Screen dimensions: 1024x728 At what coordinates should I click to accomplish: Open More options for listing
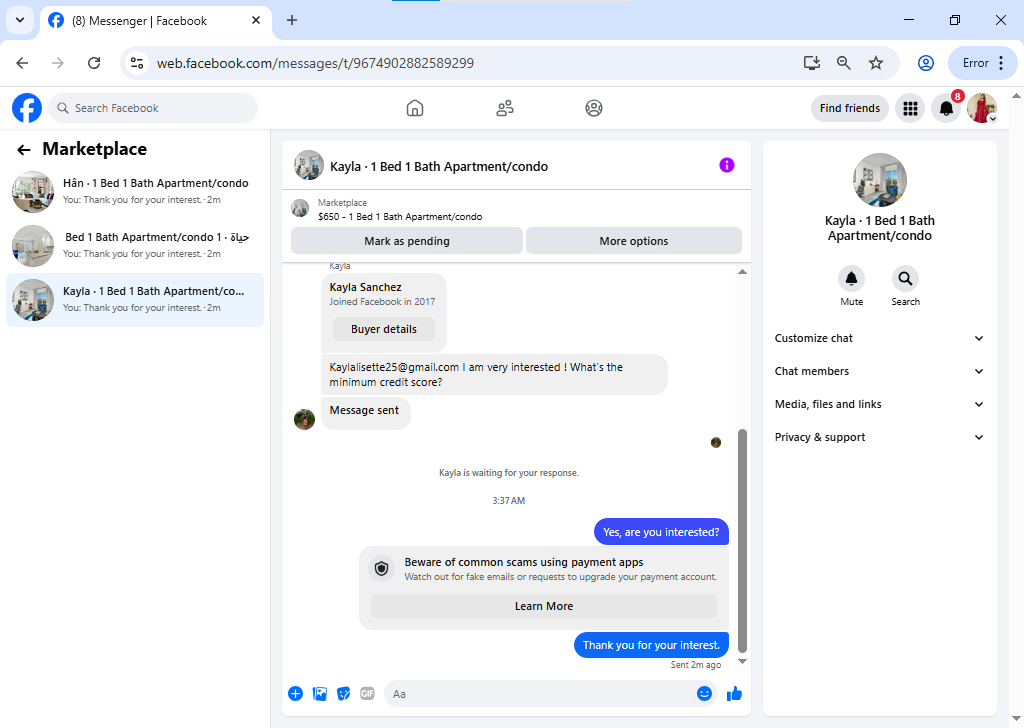[633, 241]
